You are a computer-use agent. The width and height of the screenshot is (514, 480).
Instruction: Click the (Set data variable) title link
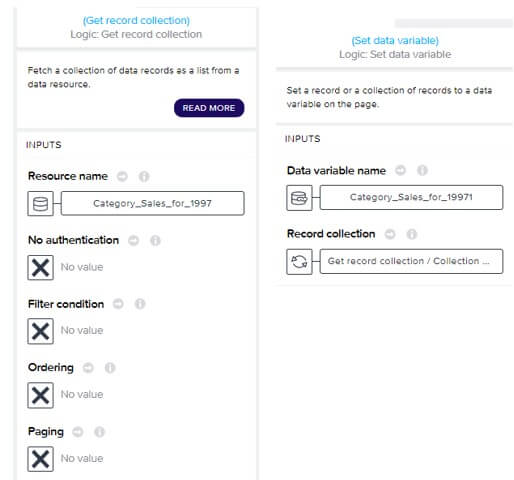395,40
